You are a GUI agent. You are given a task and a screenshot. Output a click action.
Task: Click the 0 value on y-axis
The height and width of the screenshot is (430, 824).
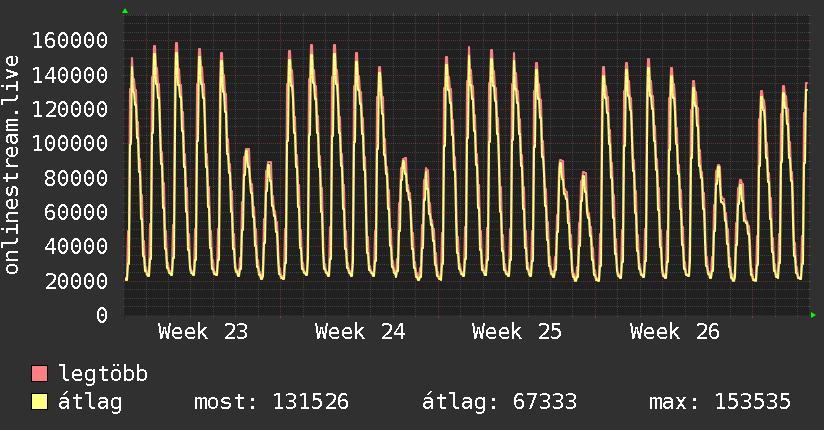point(102,315)
